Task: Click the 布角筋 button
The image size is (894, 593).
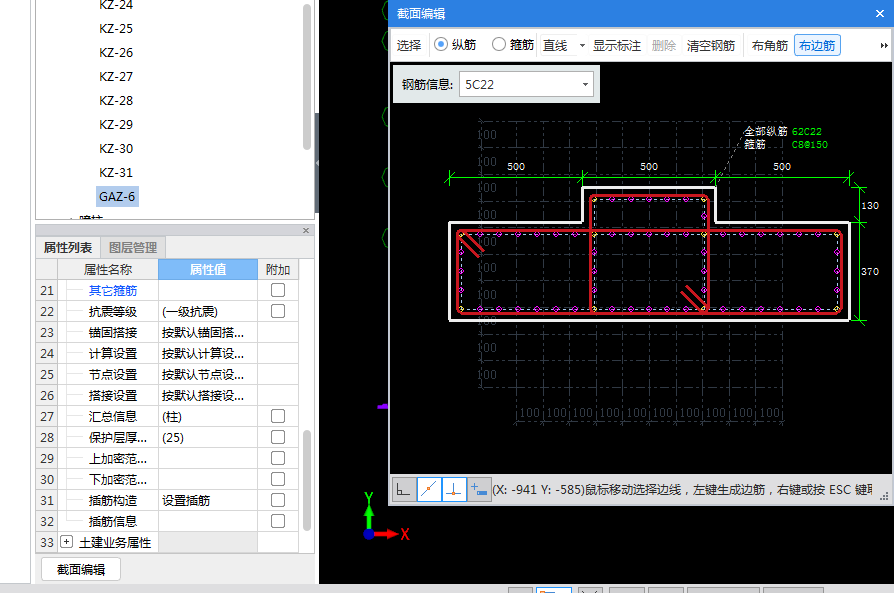Action: 770,46
